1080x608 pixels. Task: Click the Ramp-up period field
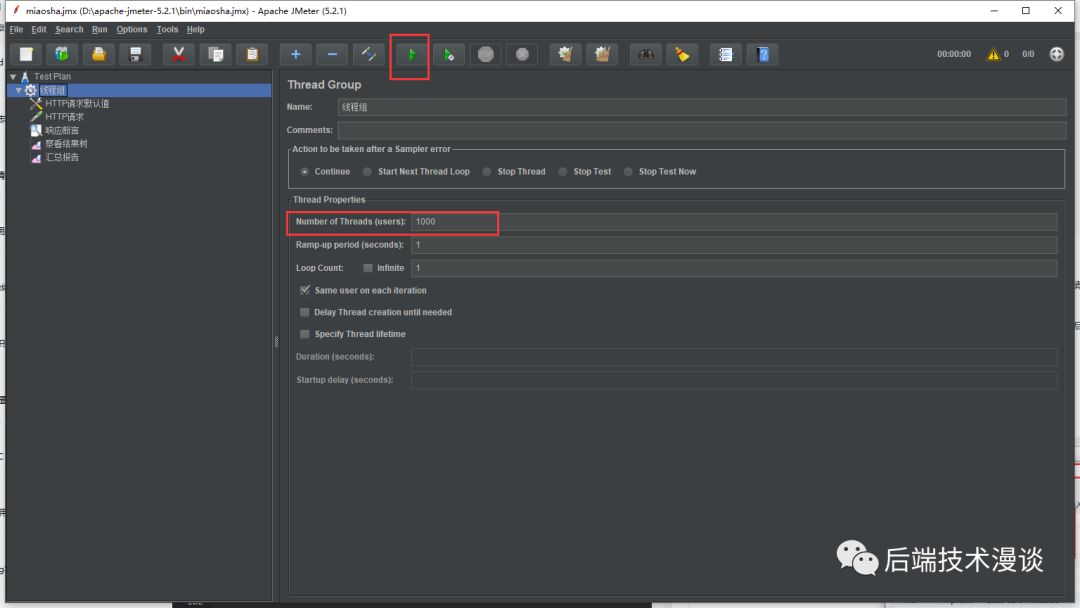point(734,244)
